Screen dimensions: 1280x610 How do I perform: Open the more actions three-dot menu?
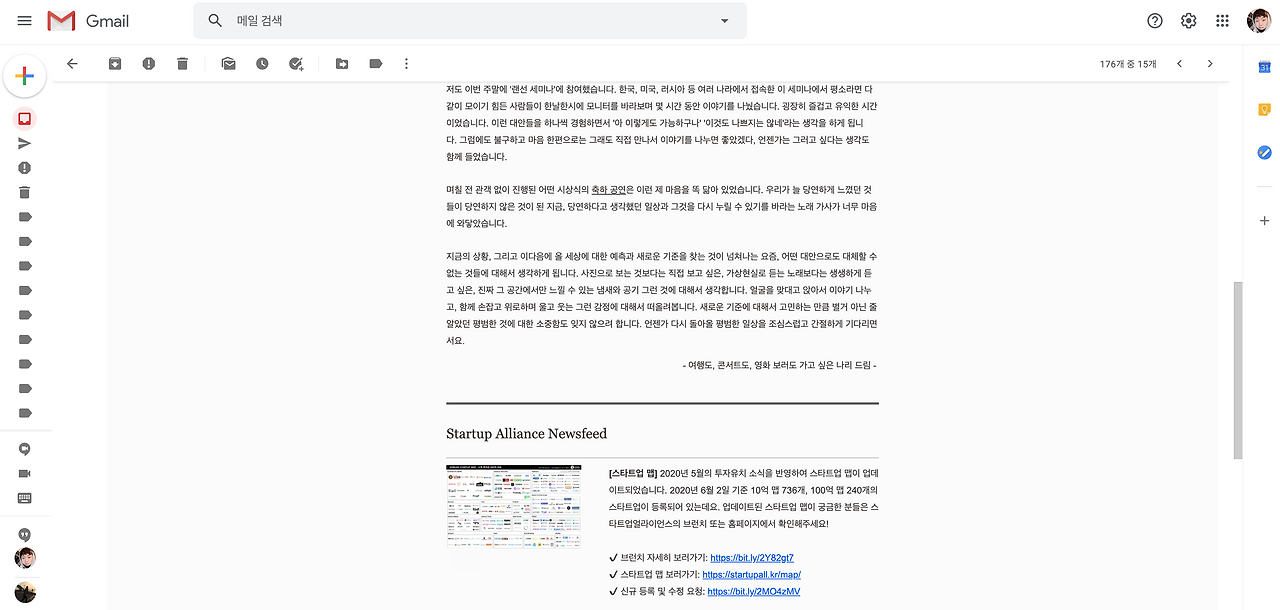pyautogui.click(x=406, y=62)
